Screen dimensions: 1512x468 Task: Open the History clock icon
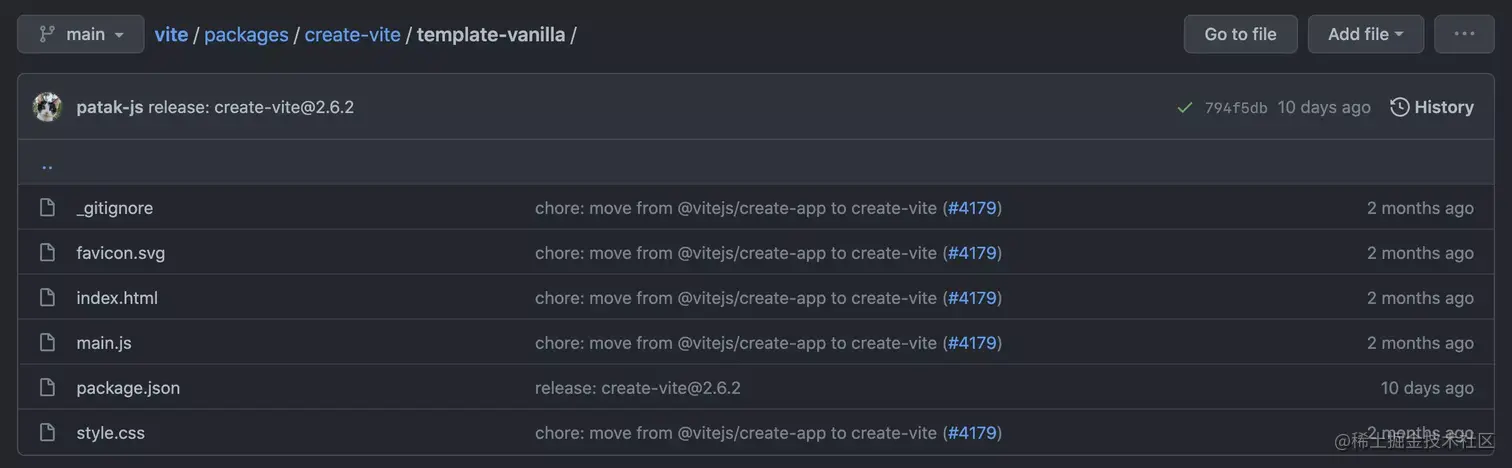[1400, 107]
